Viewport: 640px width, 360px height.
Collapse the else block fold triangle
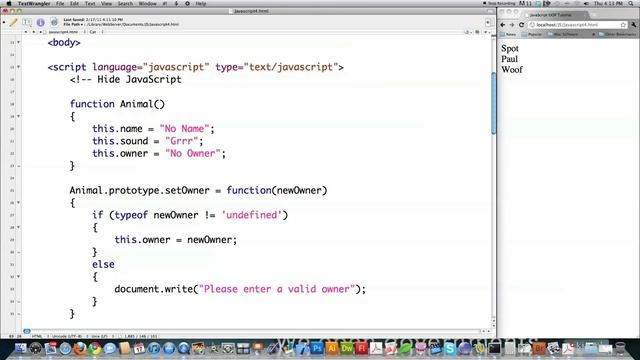click(x=18, y=277)
